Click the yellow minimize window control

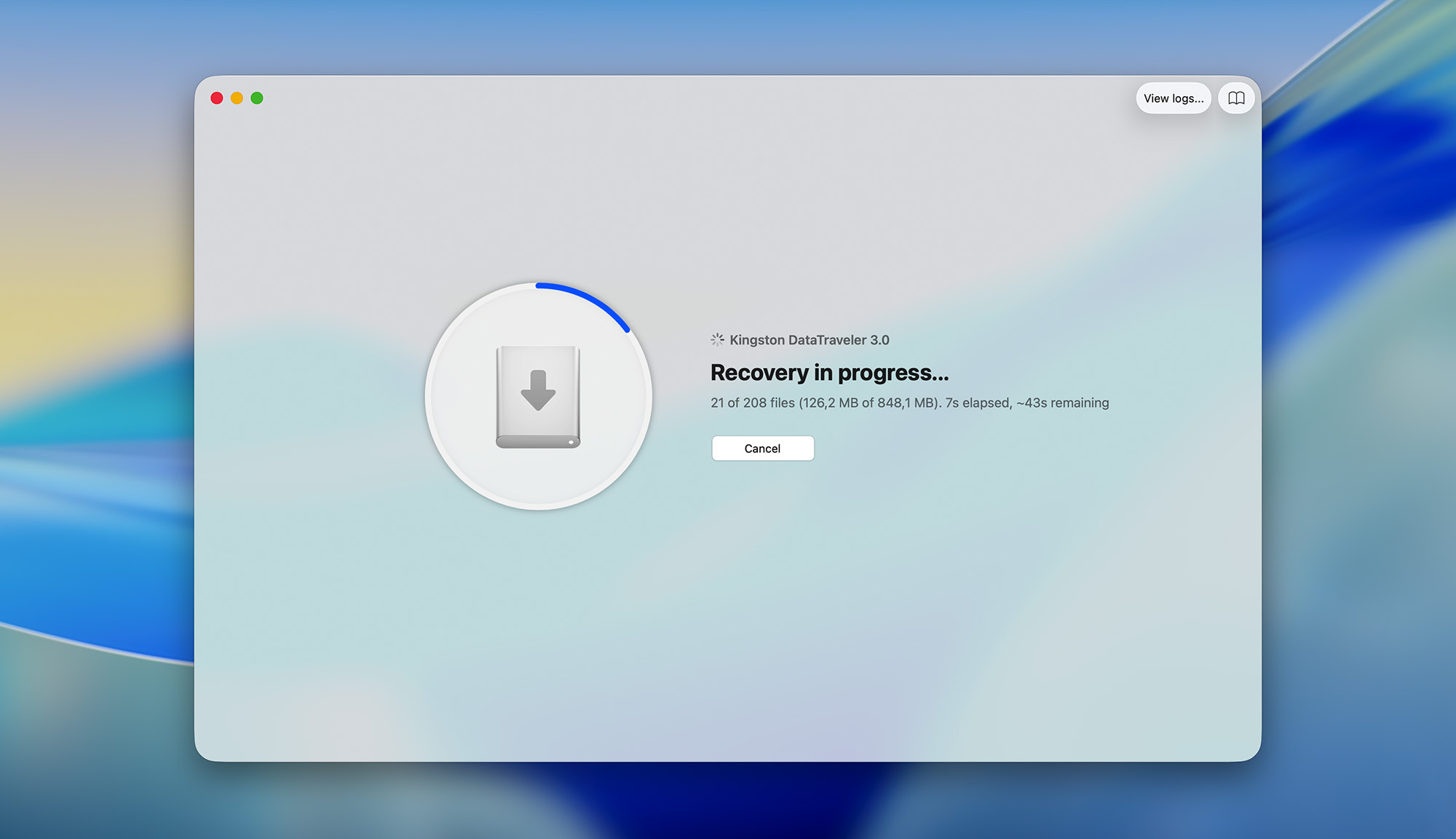tap(237, 97)
